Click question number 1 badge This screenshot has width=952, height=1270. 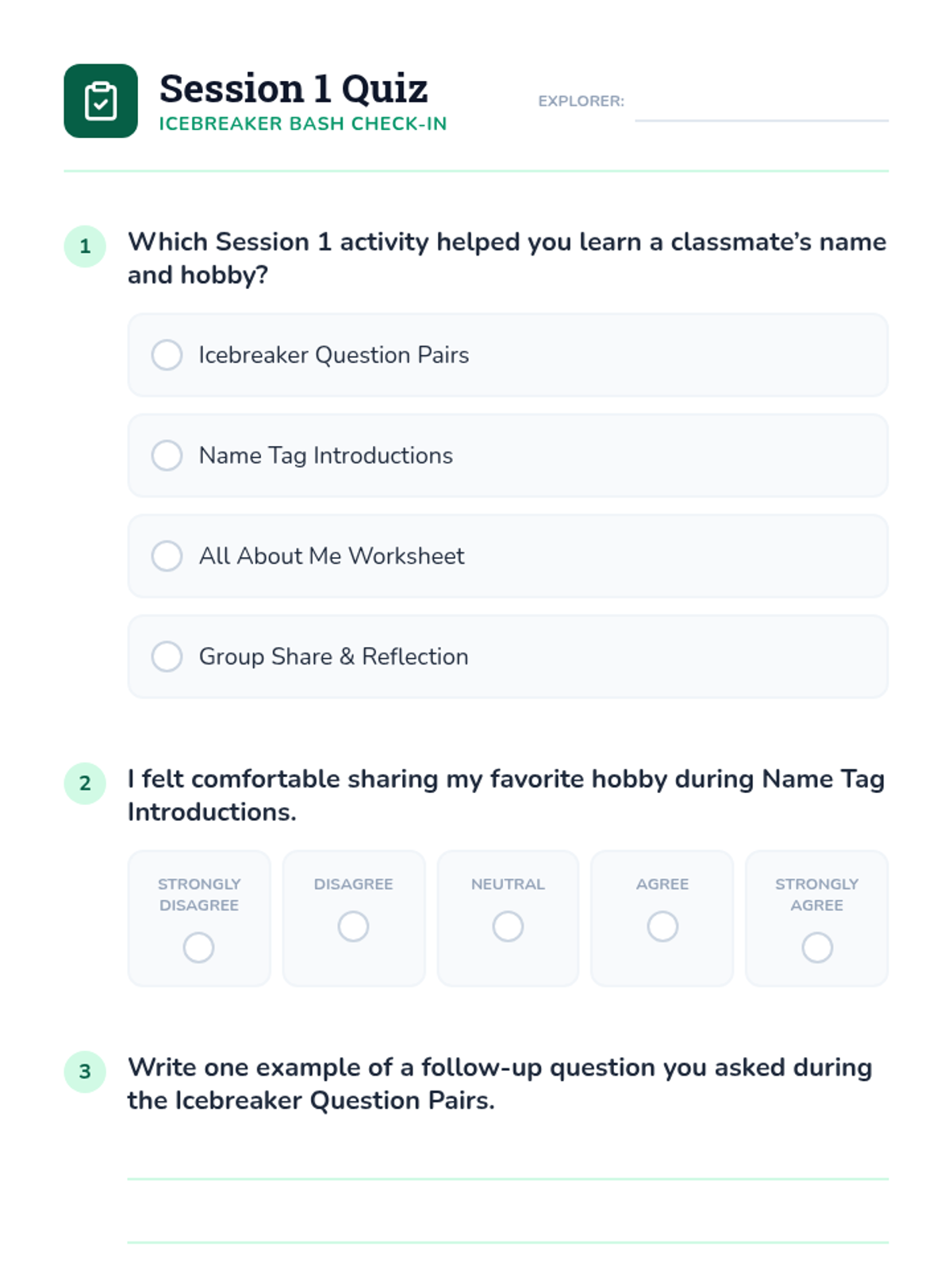click(85, 246)
